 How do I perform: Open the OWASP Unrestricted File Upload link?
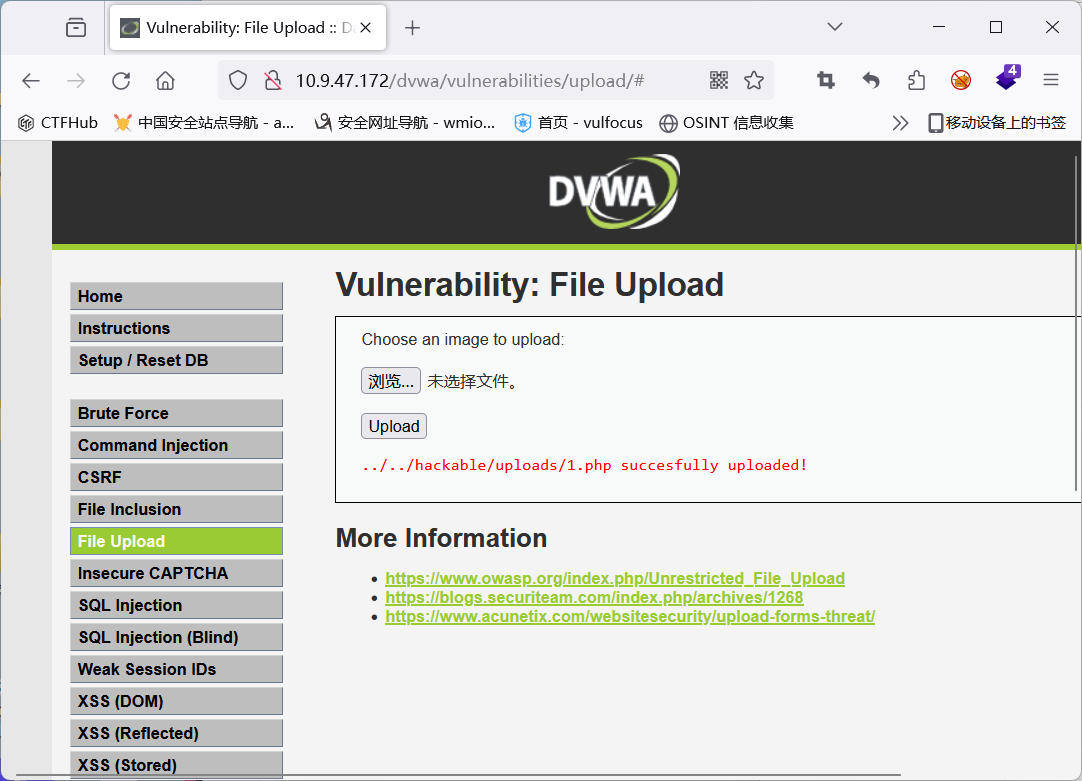coord(615,578)
